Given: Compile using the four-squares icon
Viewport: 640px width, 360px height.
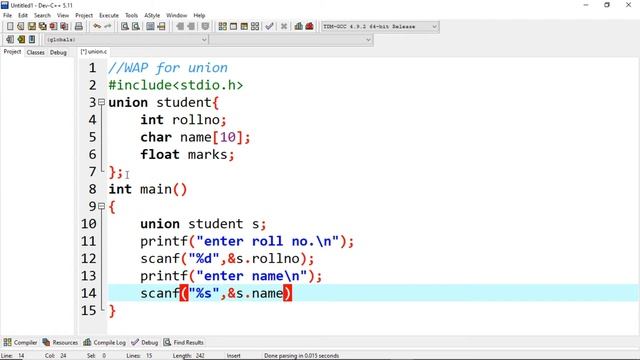Looking at the screenshot, I should [222, 27].
